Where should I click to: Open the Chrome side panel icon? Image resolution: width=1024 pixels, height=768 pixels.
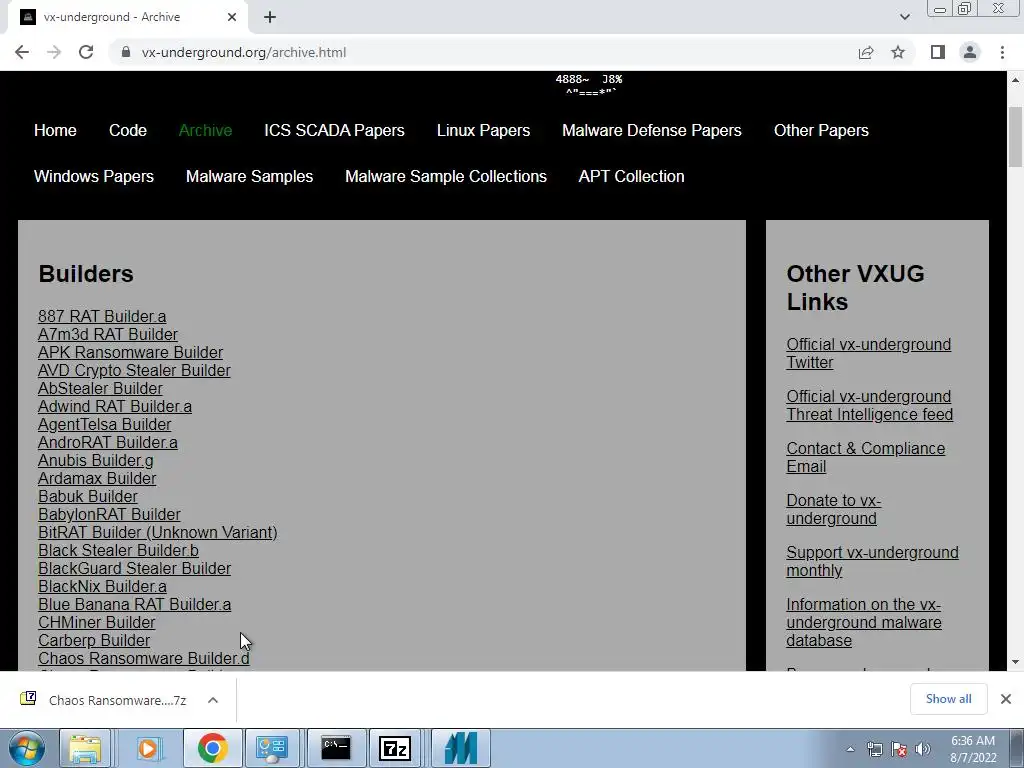coord(938,52)
